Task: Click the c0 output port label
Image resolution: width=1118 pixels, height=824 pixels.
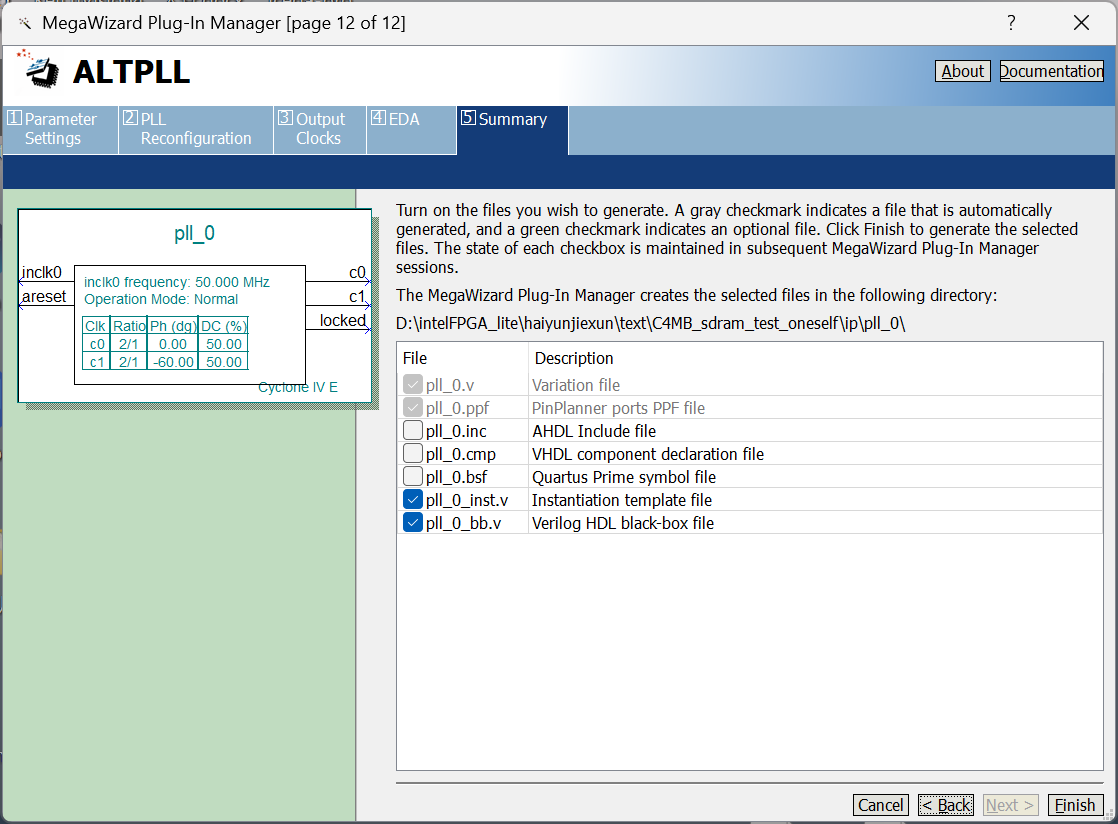Action: tap(357, 272)
